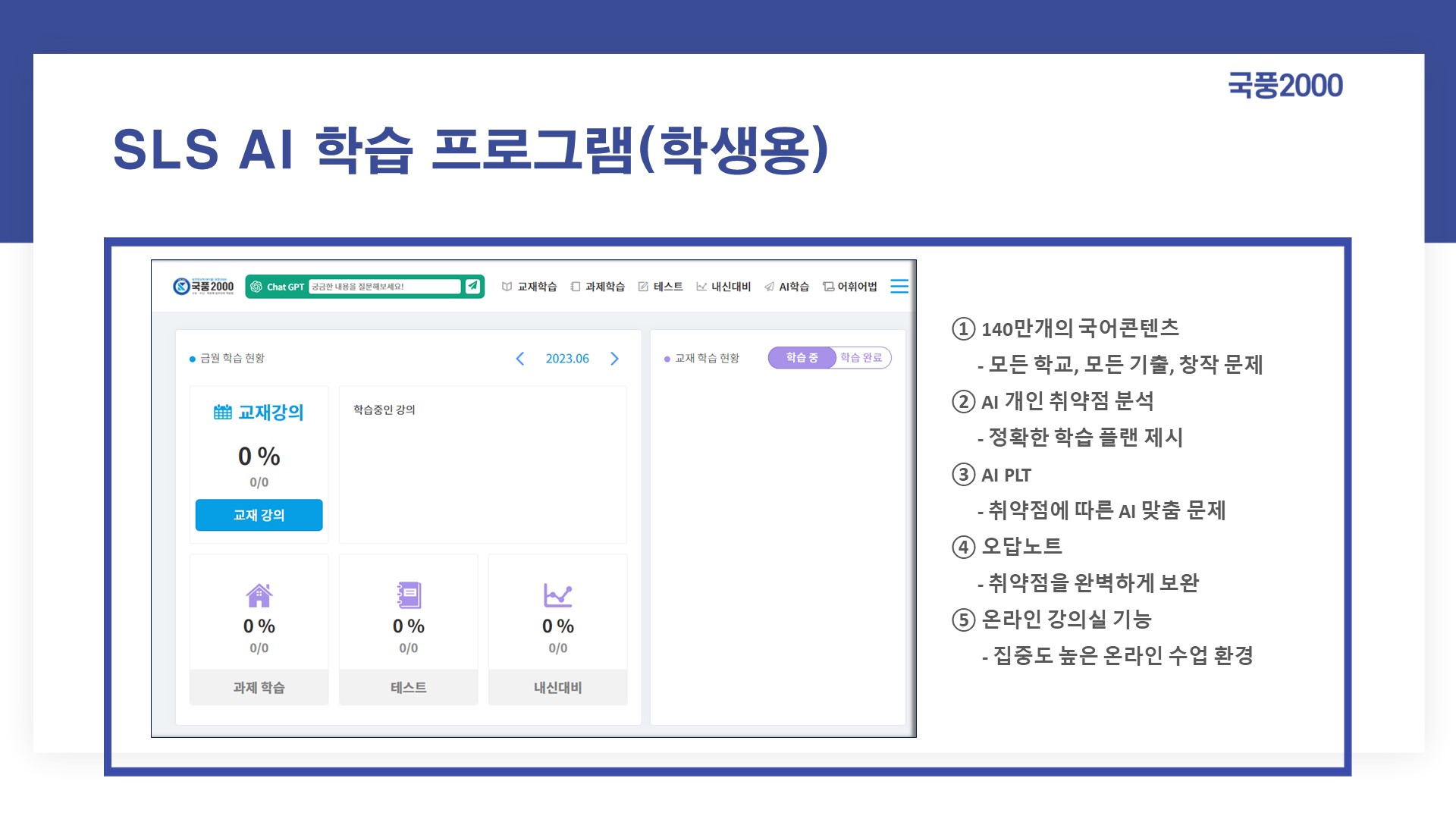Click the Chat GPT send arrow icon
Screen dimensions: 1456x819
(x=472, y=286)
